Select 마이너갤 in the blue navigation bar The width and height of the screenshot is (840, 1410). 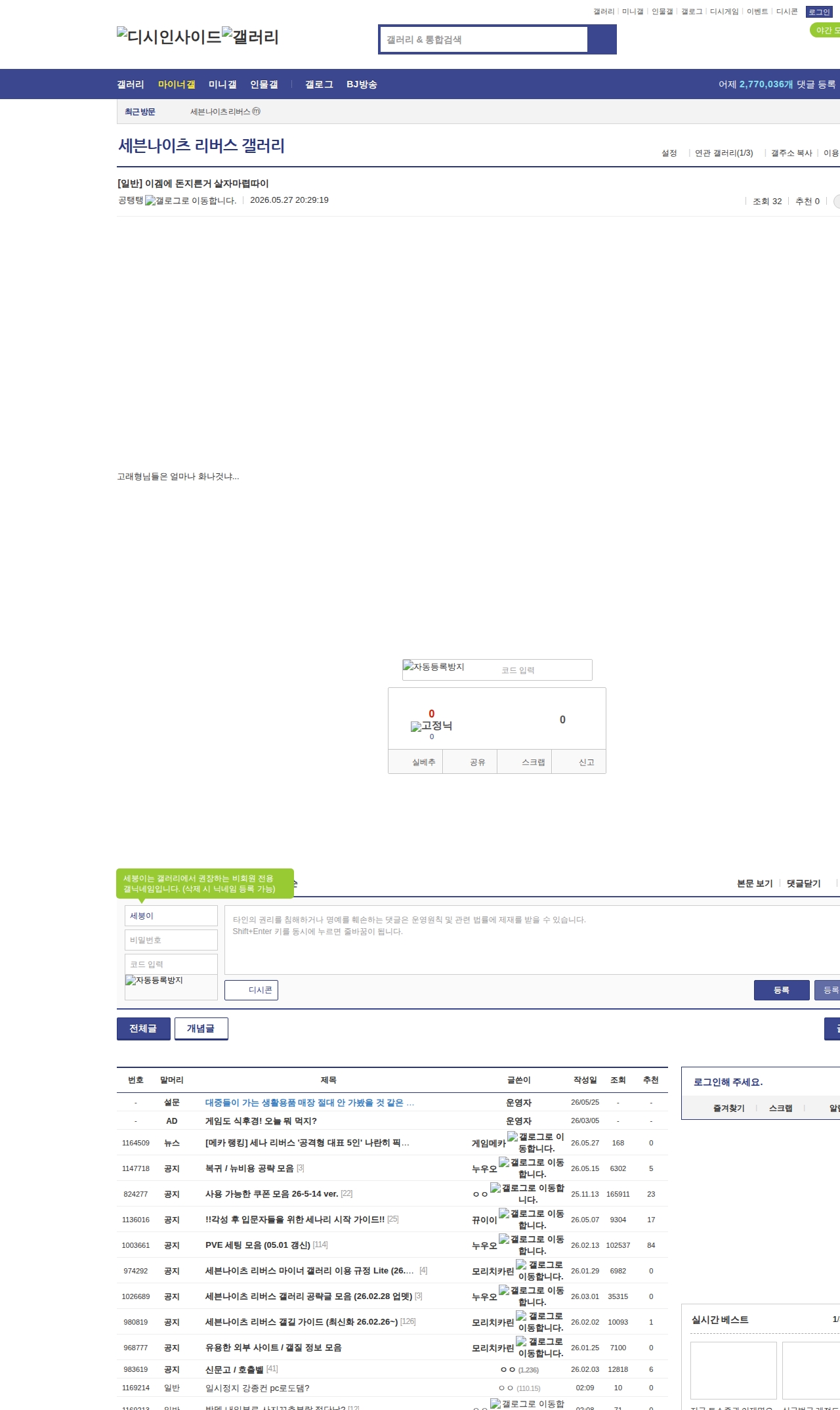pyautogui.click(x=177, y=84)
